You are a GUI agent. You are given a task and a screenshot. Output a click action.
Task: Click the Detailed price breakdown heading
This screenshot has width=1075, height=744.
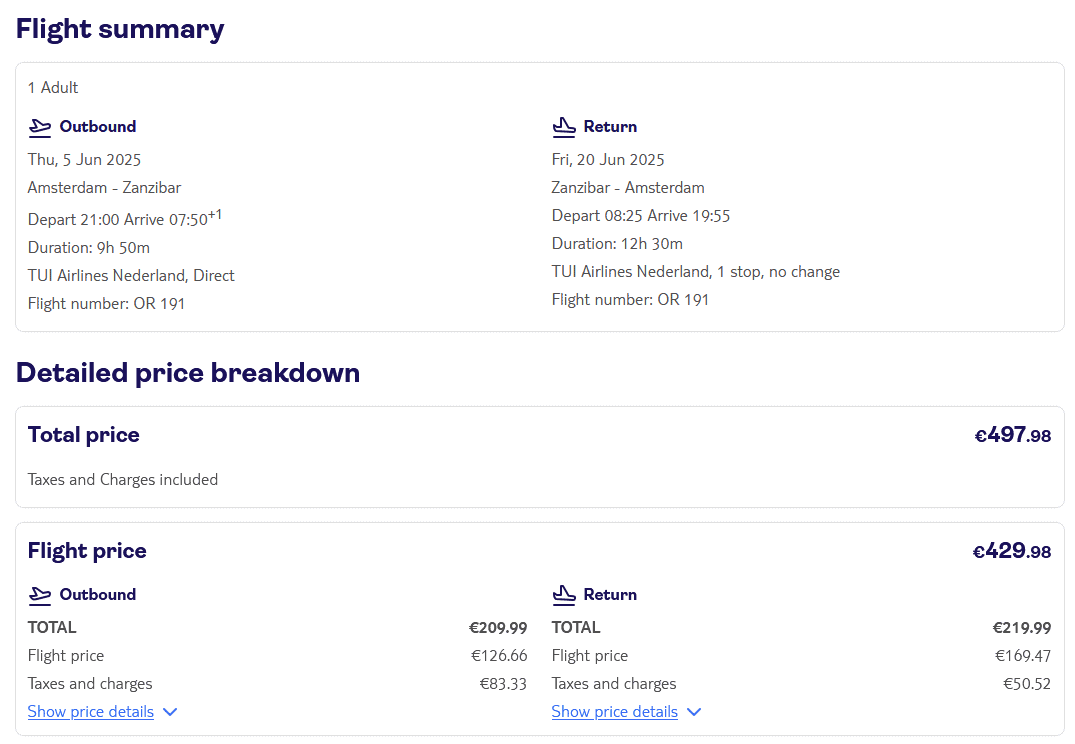[x=188, y=373]
